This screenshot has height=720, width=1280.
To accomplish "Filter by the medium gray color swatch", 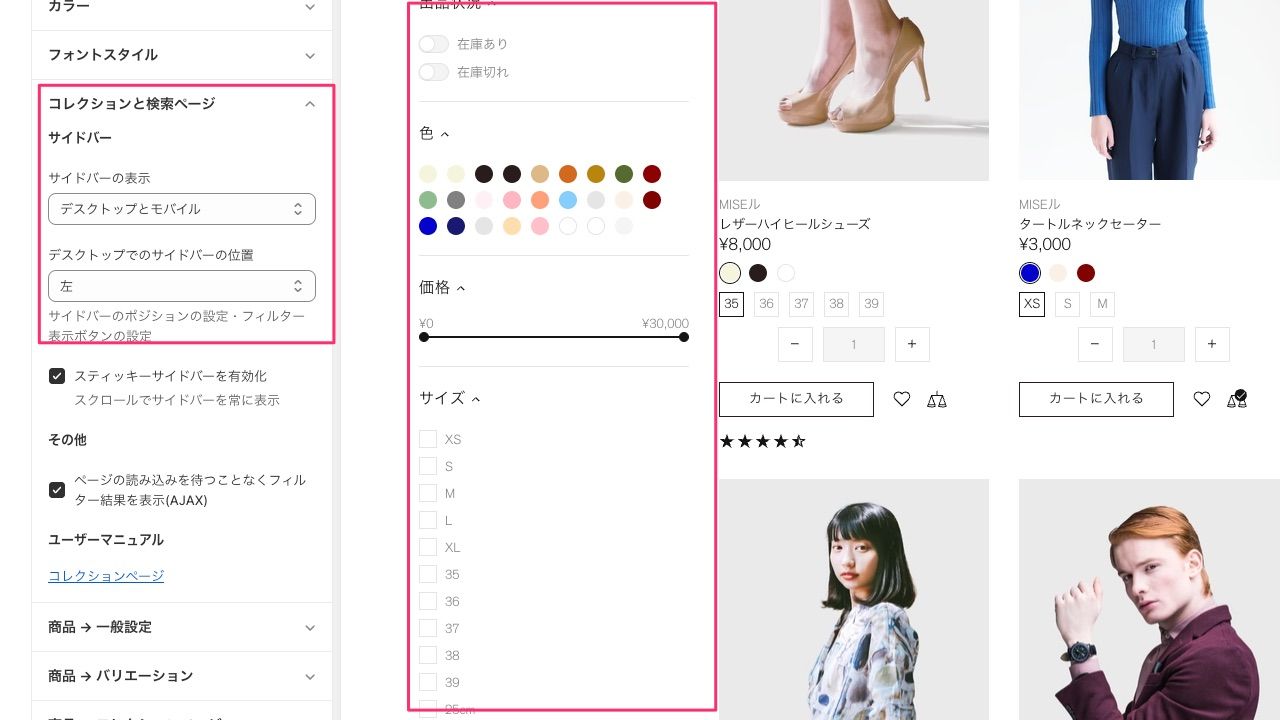I will point(456,200).
